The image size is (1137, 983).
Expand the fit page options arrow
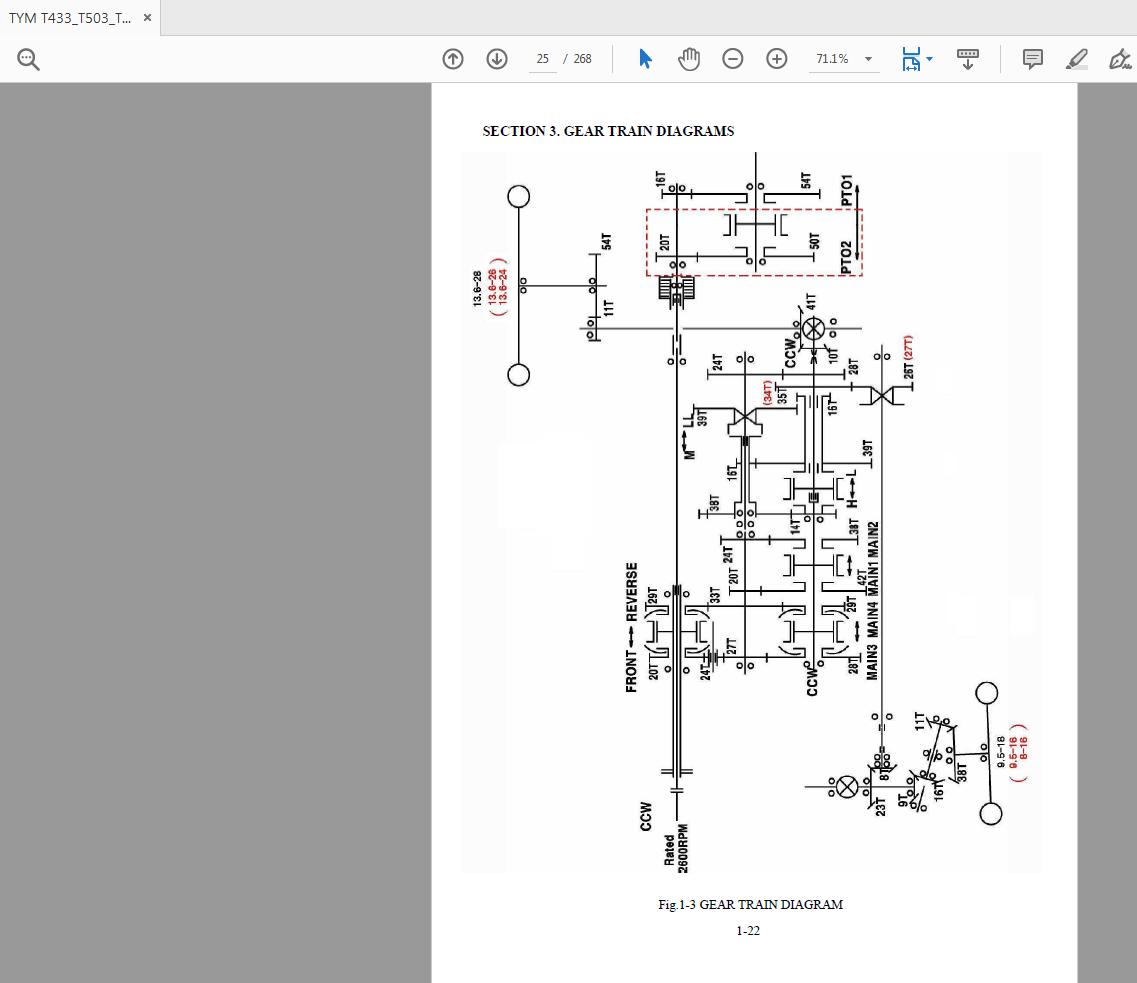click(930, 59)
